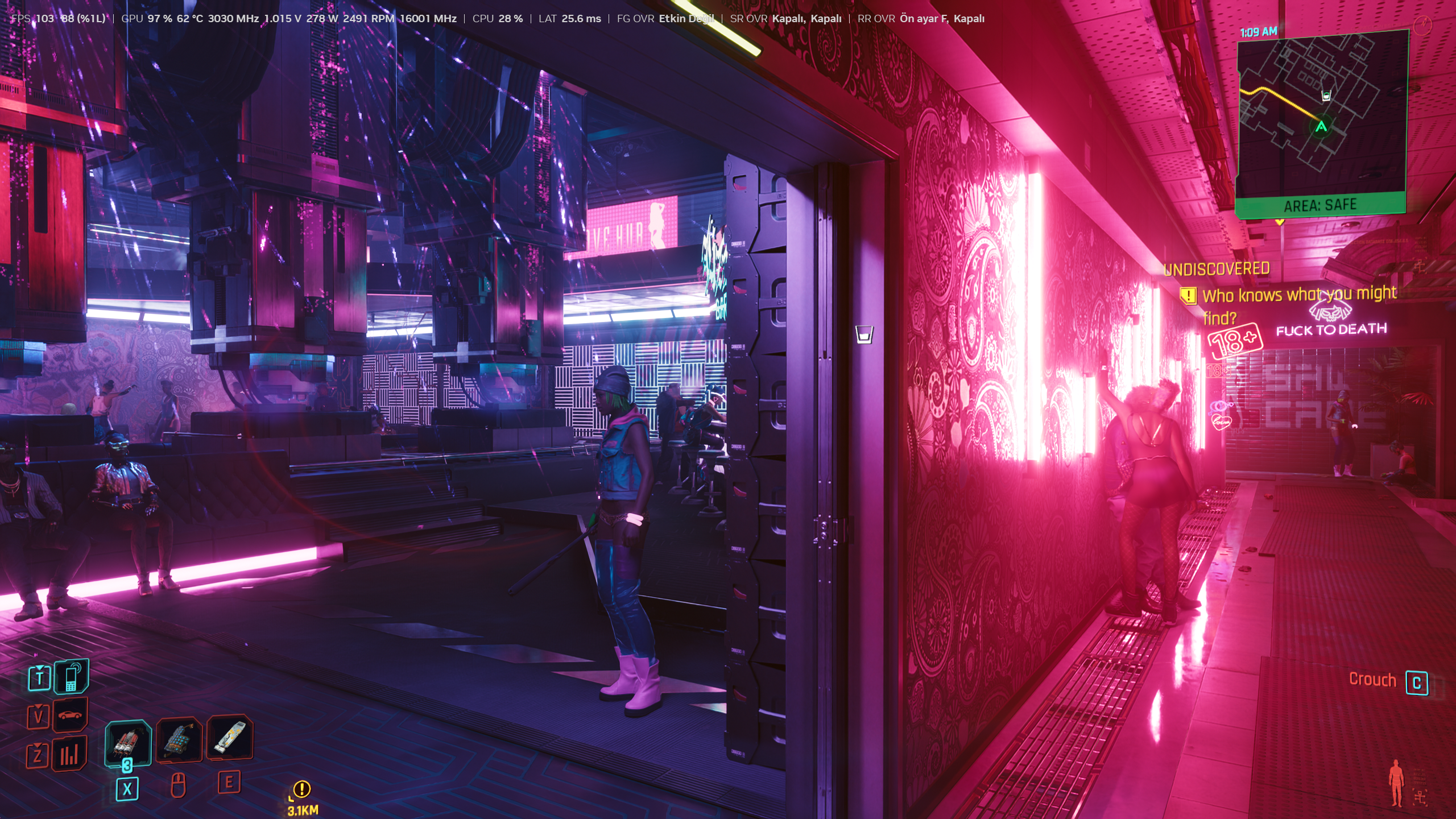
Task: Call your vehicle with the car icon
Action: pos(70,714)
